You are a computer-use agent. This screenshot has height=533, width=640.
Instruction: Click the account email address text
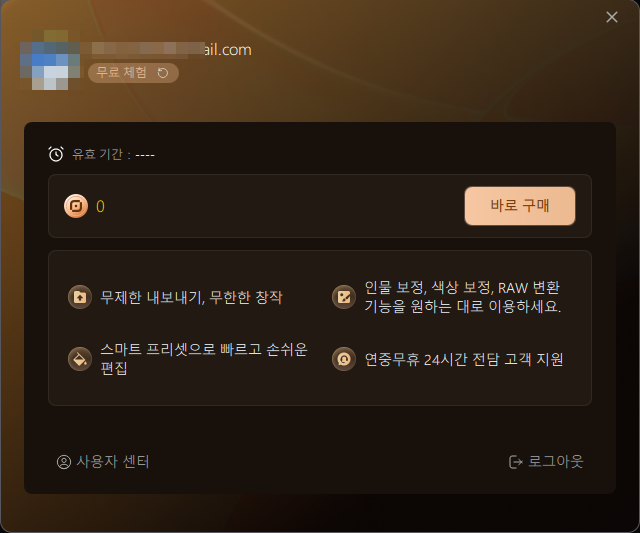171,50
